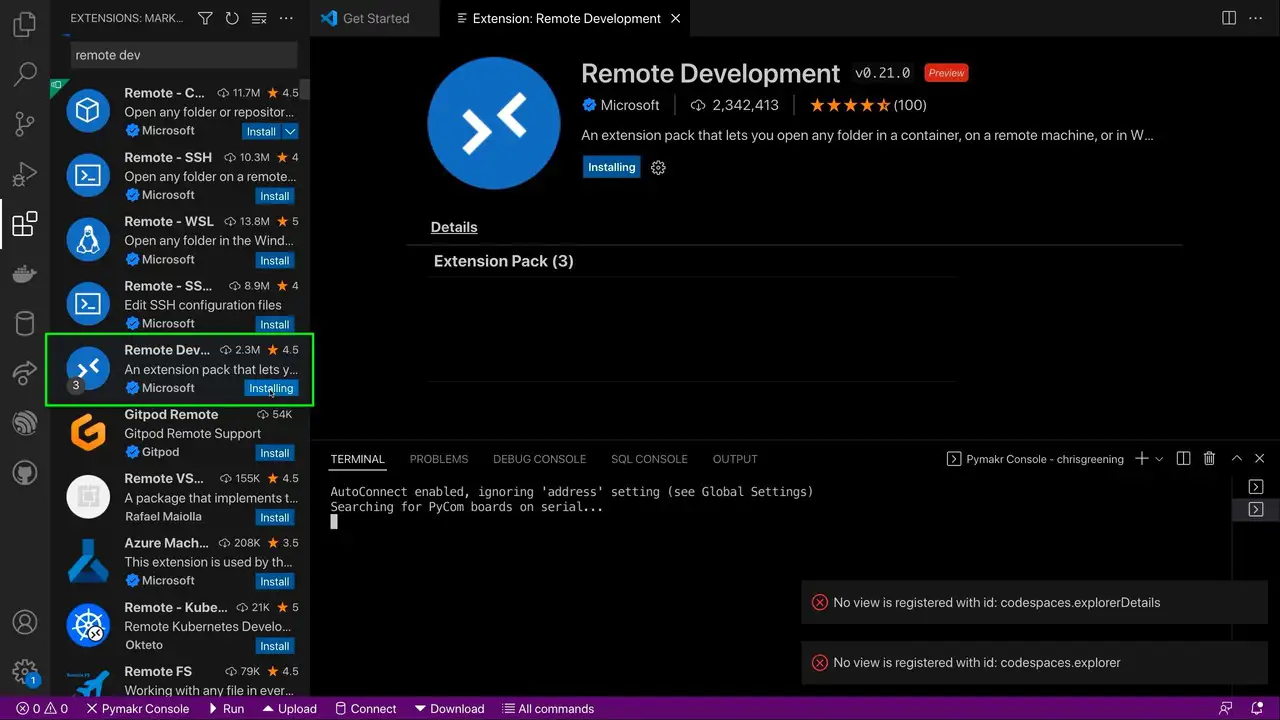This screenshot has height=720, width=1280.
Task: Dismiss the codespaces.explorer error notification
Action: (x=1245, y=662)
